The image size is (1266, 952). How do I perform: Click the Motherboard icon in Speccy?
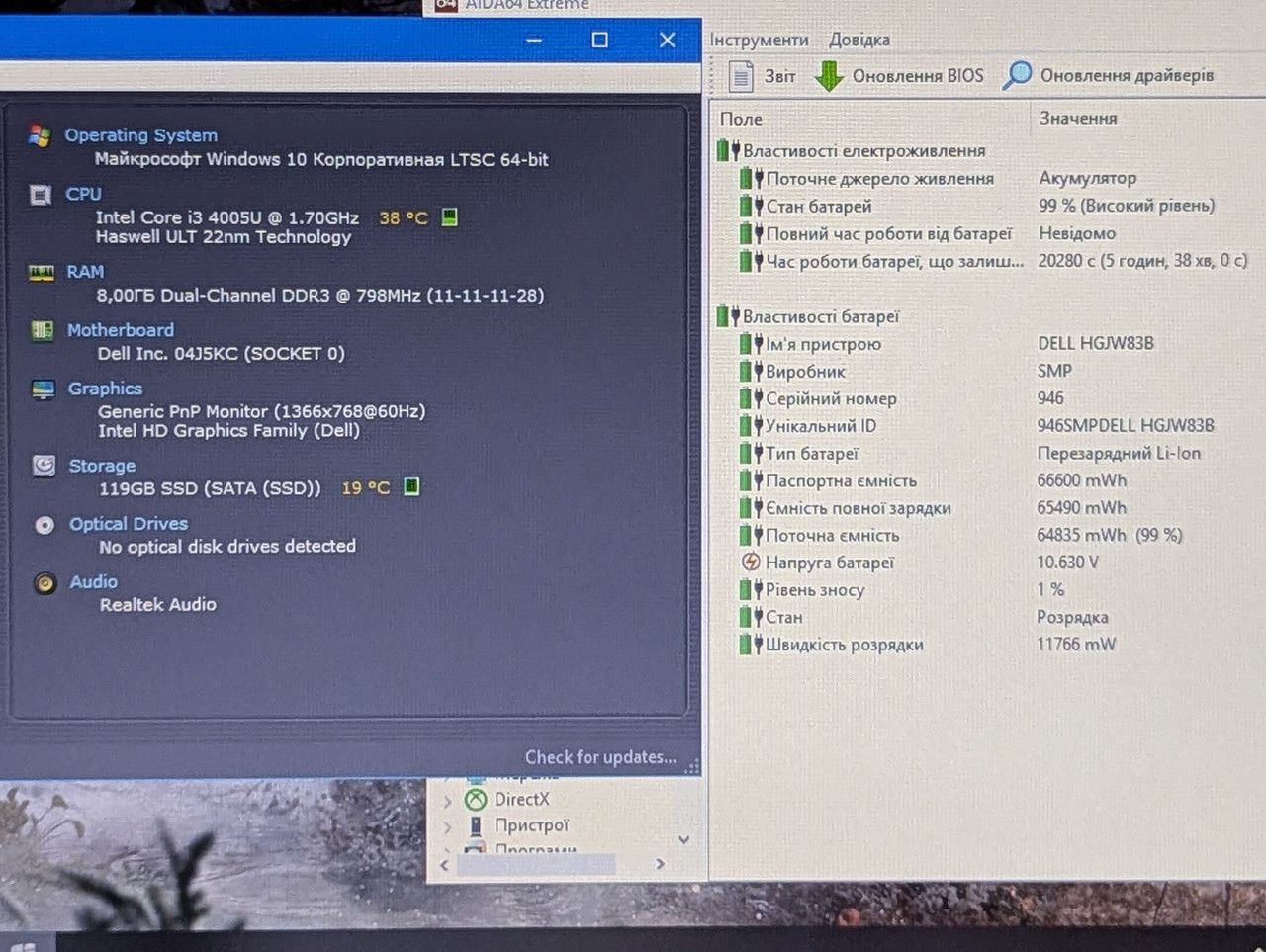pos(43,330)
